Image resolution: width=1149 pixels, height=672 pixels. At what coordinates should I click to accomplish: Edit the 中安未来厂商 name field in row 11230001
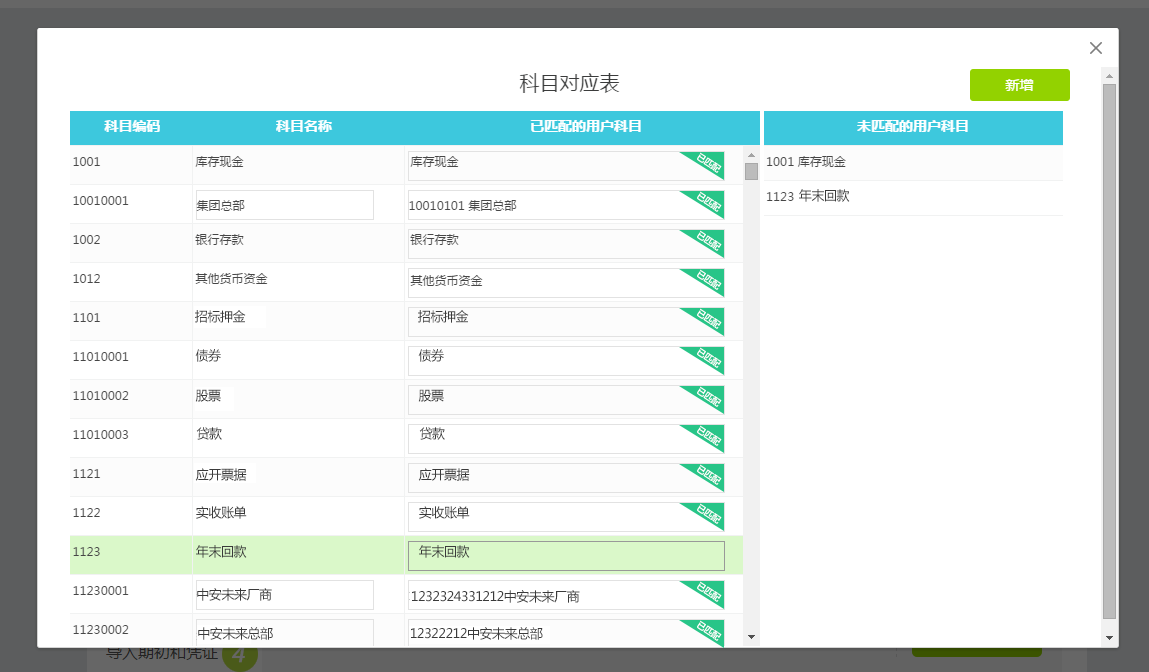pos(284,595)
